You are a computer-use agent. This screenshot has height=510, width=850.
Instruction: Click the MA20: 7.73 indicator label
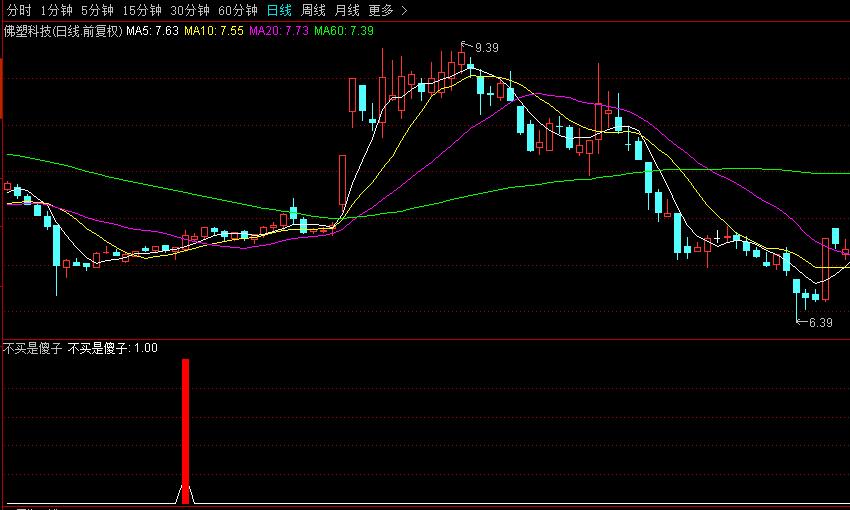tap(279, 31)
